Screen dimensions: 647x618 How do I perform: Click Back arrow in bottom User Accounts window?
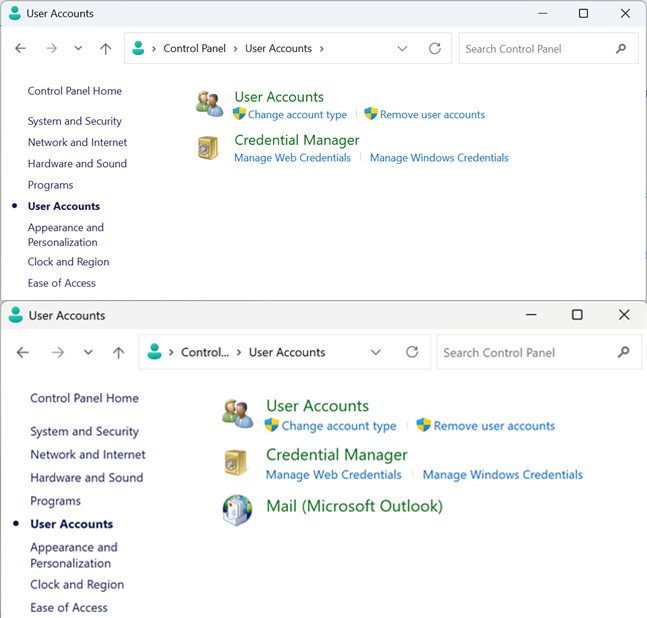(23, 353)
